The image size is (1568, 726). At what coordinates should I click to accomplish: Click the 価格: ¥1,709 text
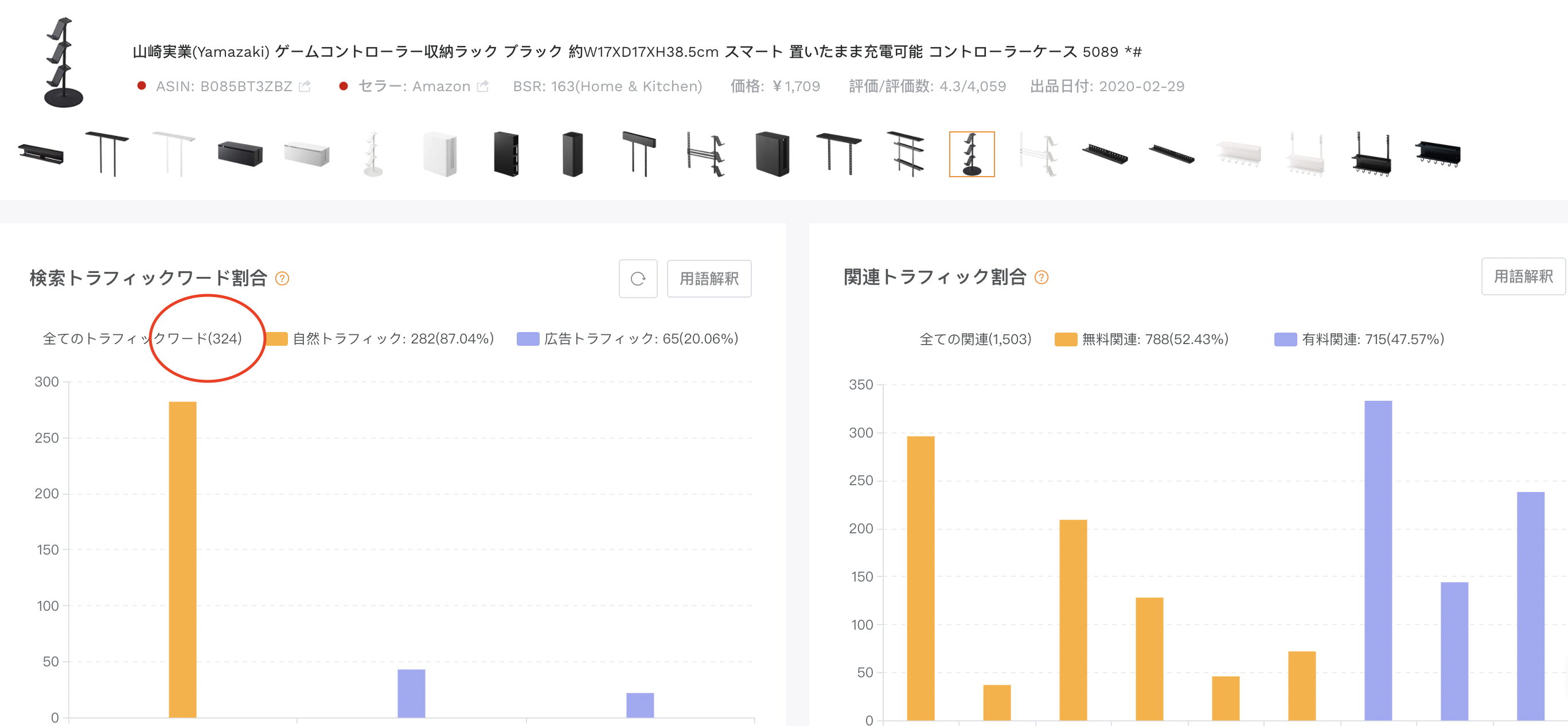[775, 87]
